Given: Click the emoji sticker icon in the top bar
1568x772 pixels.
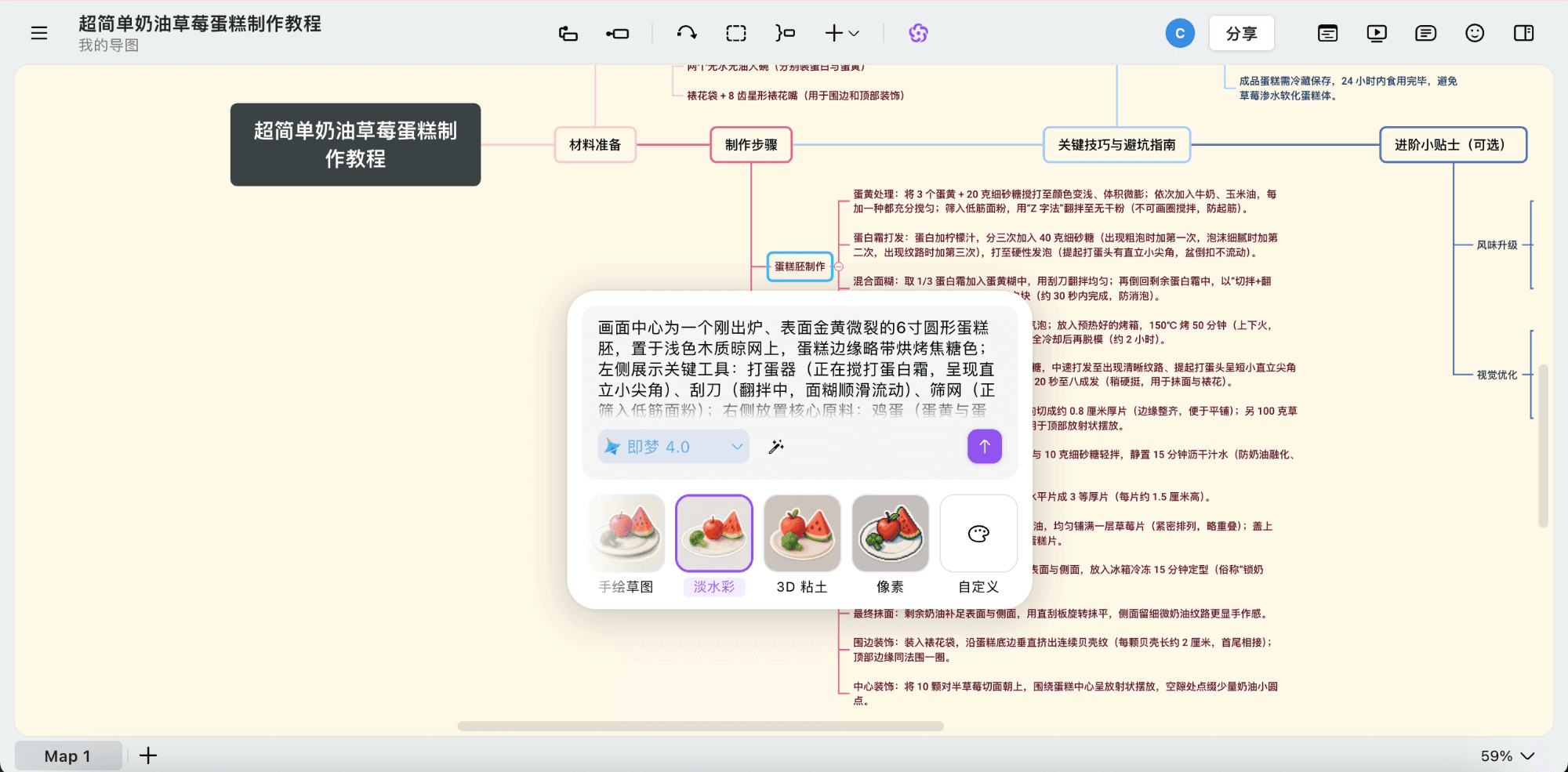Looking at the screenshot, I should click(x=1475, y=33).
